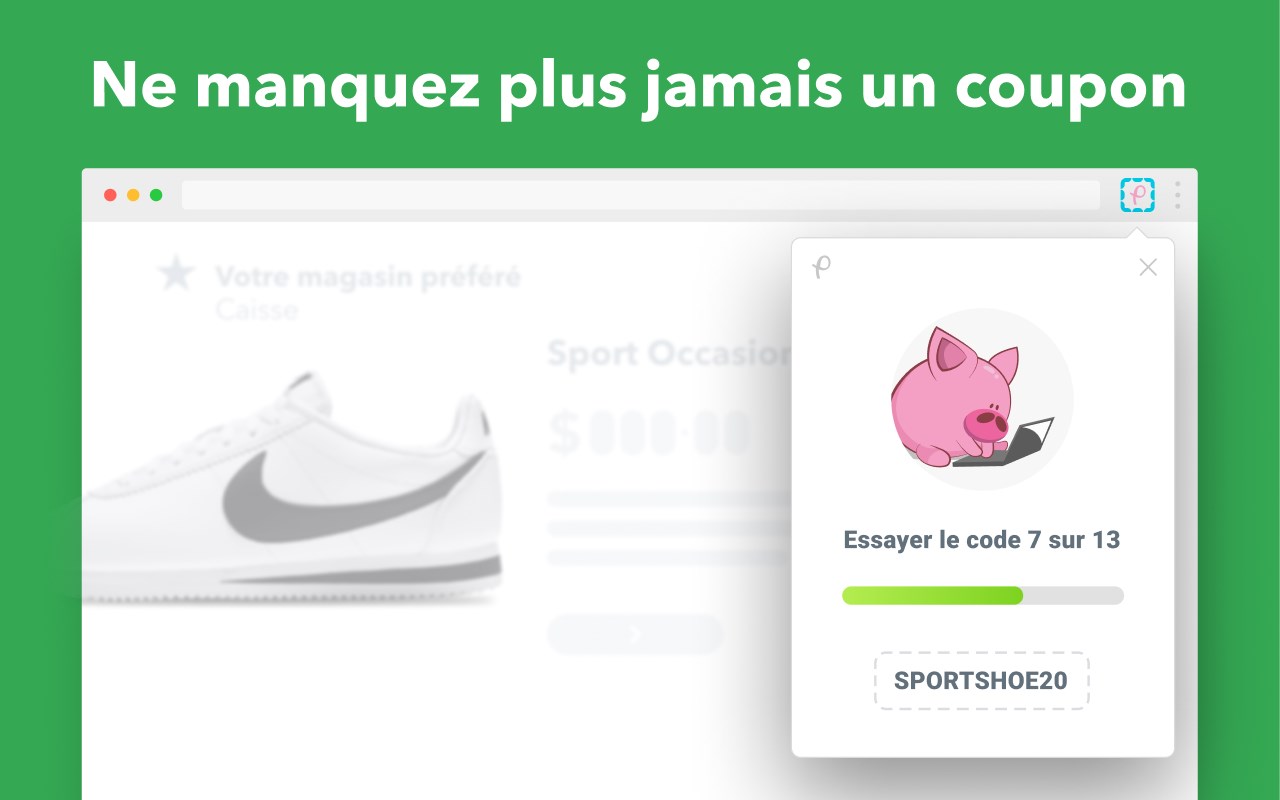Click "Essayer le code 7 sur 13" text
This screenshot has width=1280, height=800.
(982, 540)
